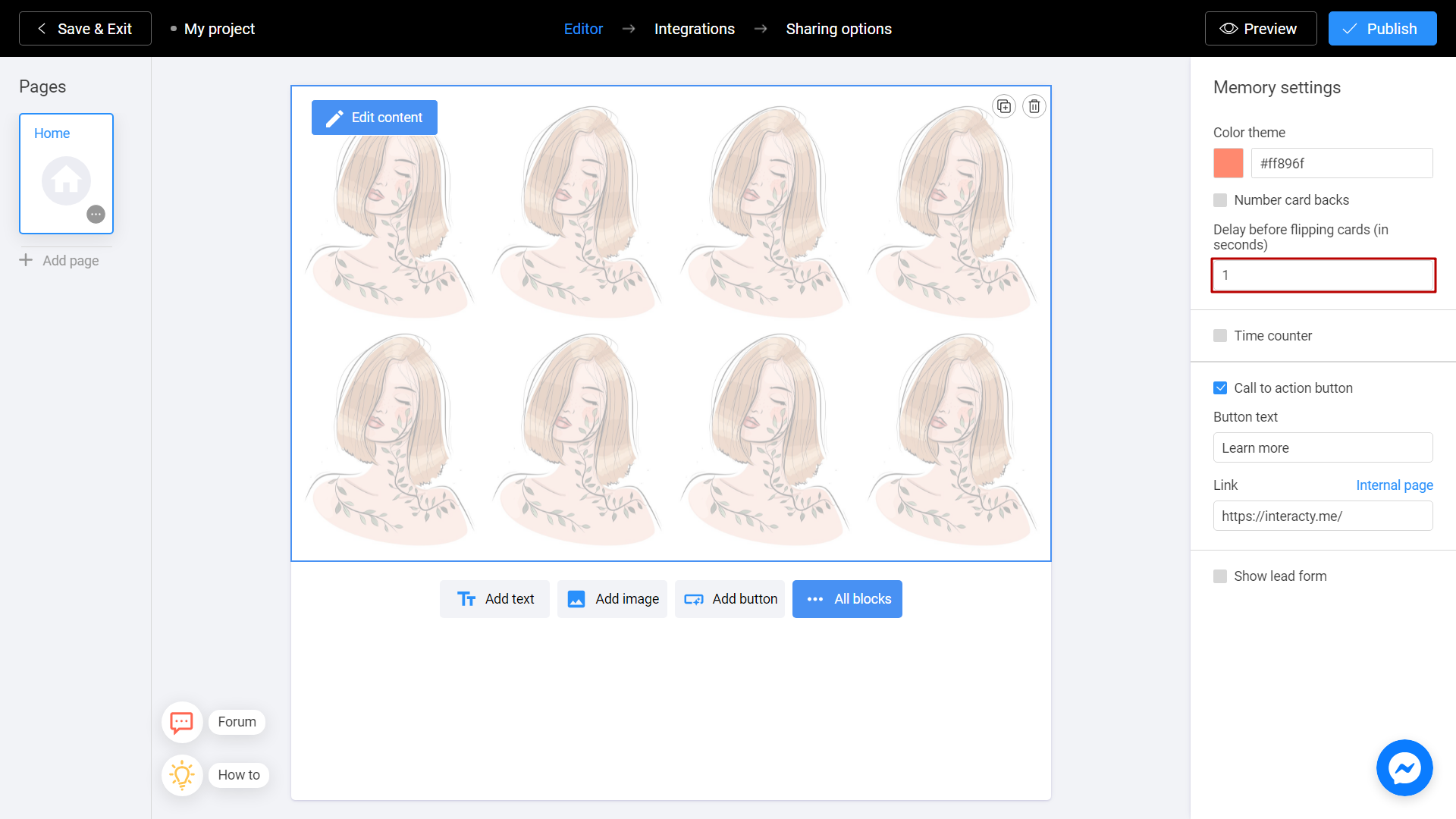Viewport: 1456px width, 819px height.
Task: Click the Edit content pencil icon
Action: pyautogui.click(x=335, y=117)
